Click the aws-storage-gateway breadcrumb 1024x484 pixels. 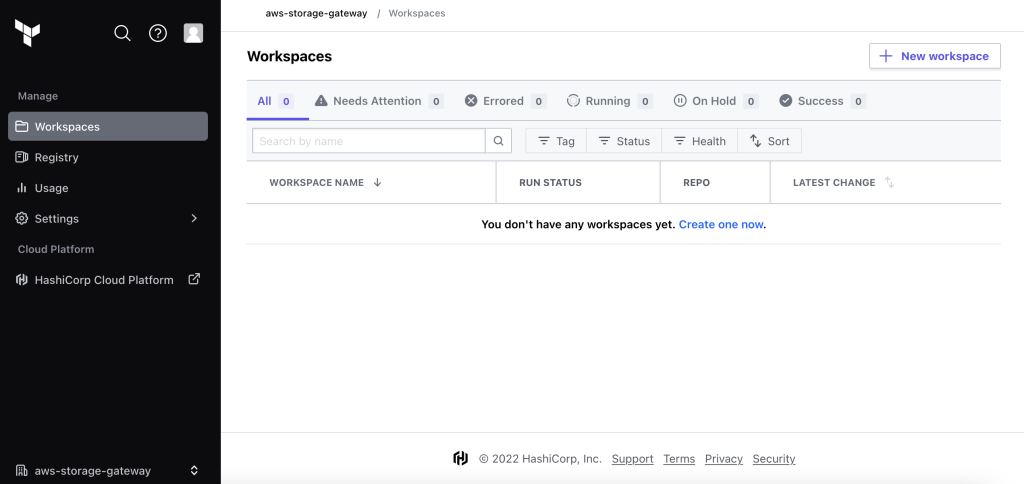pos(316,13)
